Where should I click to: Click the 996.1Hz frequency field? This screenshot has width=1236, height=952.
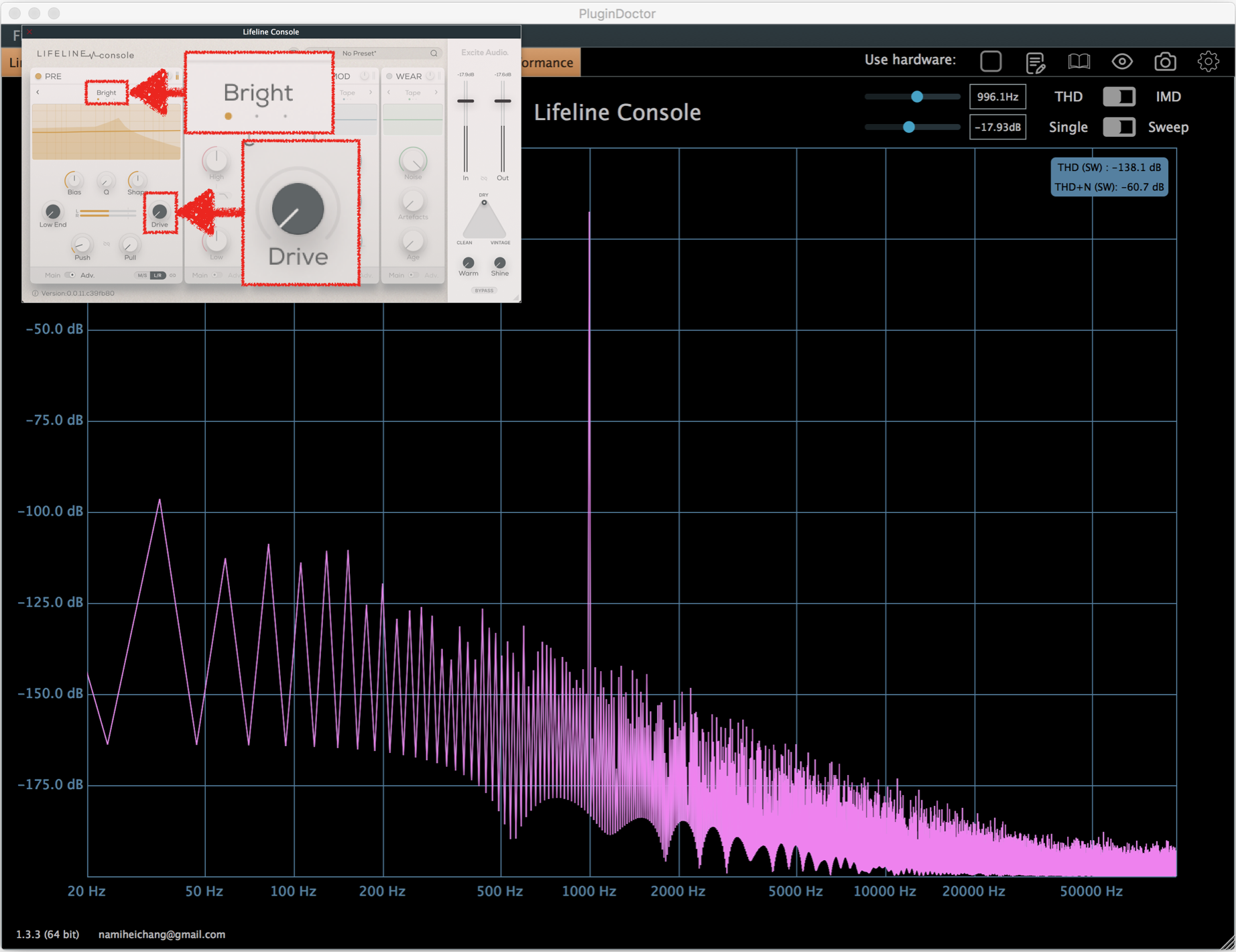(997, 97)
